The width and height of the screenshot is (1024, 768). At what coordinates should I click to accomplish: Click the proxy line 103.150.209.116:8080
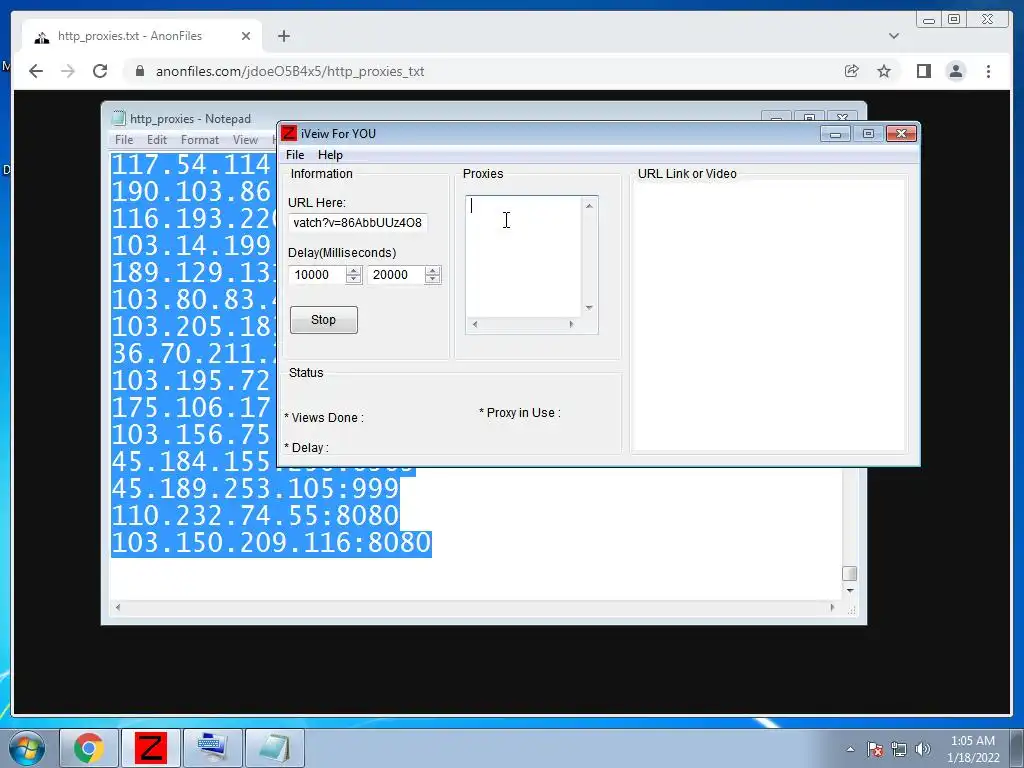[272, 543]
